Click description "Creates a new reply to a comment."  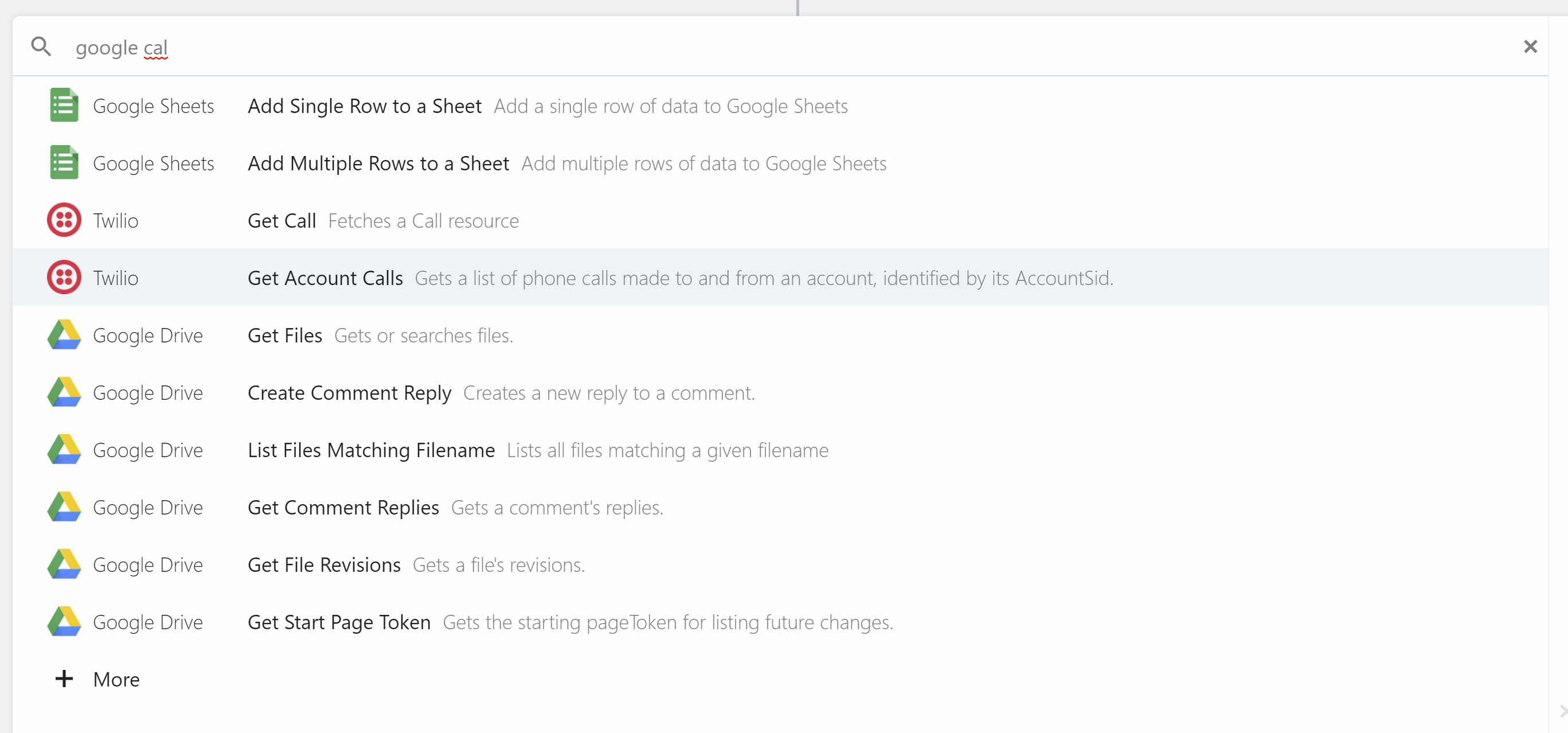click(609, 393)
